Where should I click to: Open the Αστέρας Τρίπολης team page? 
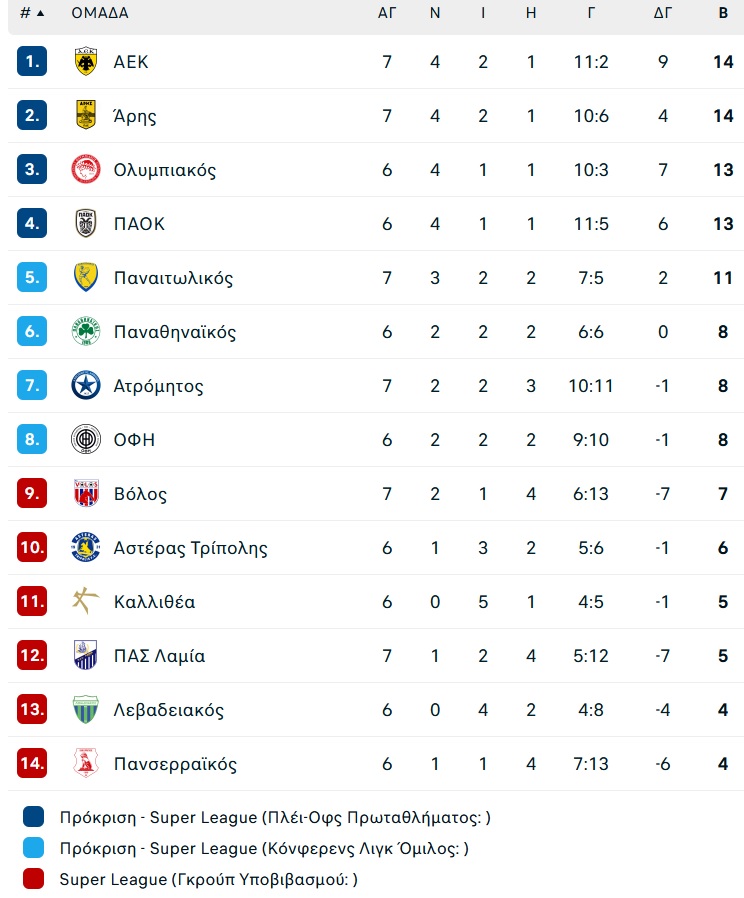tap(191, 548)
